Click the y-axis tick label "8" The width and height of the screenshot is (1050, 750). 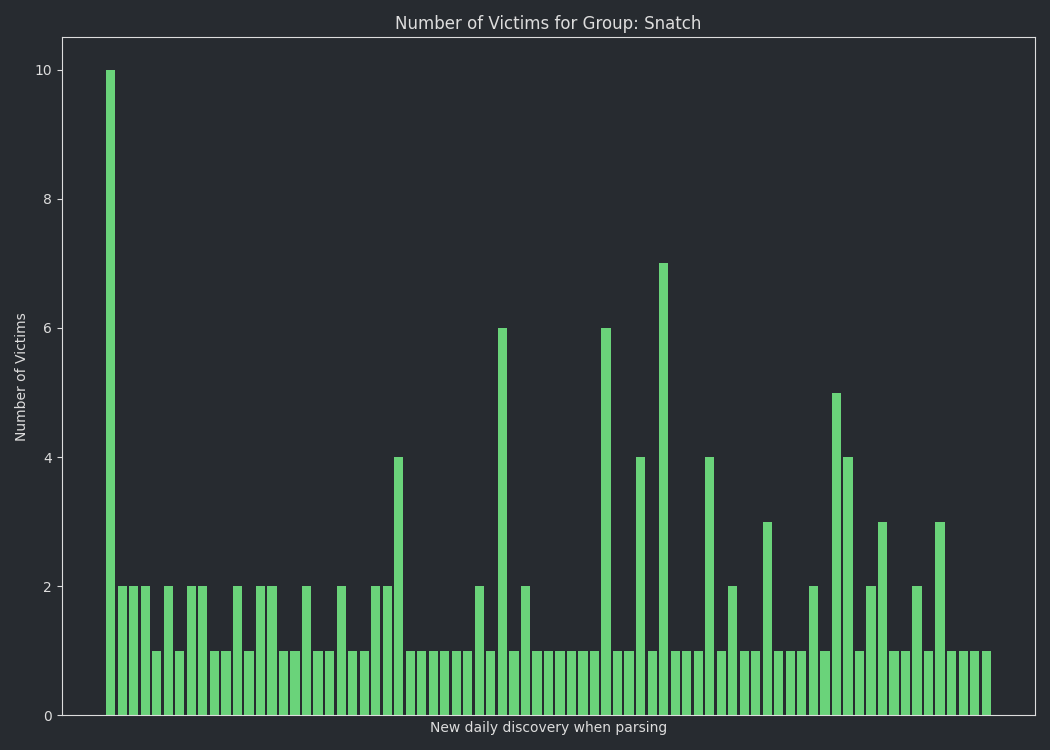coord(48,200)
